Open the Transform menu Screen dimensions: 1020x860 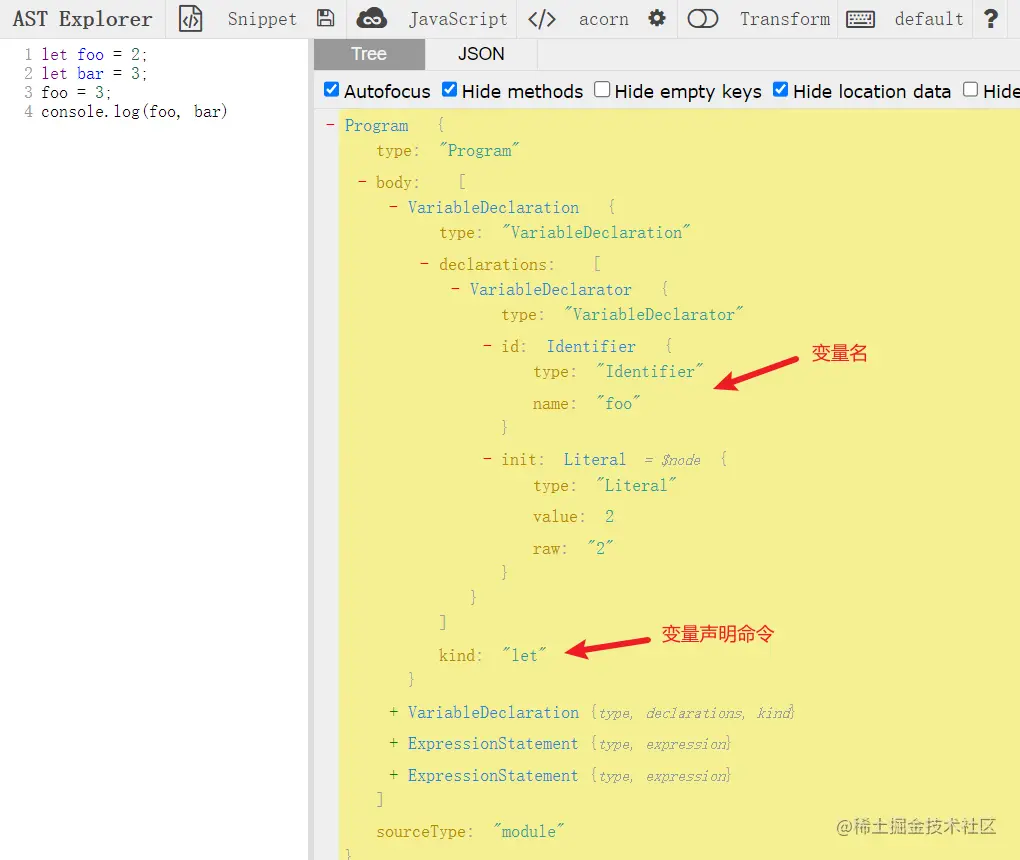pos(785,19)
